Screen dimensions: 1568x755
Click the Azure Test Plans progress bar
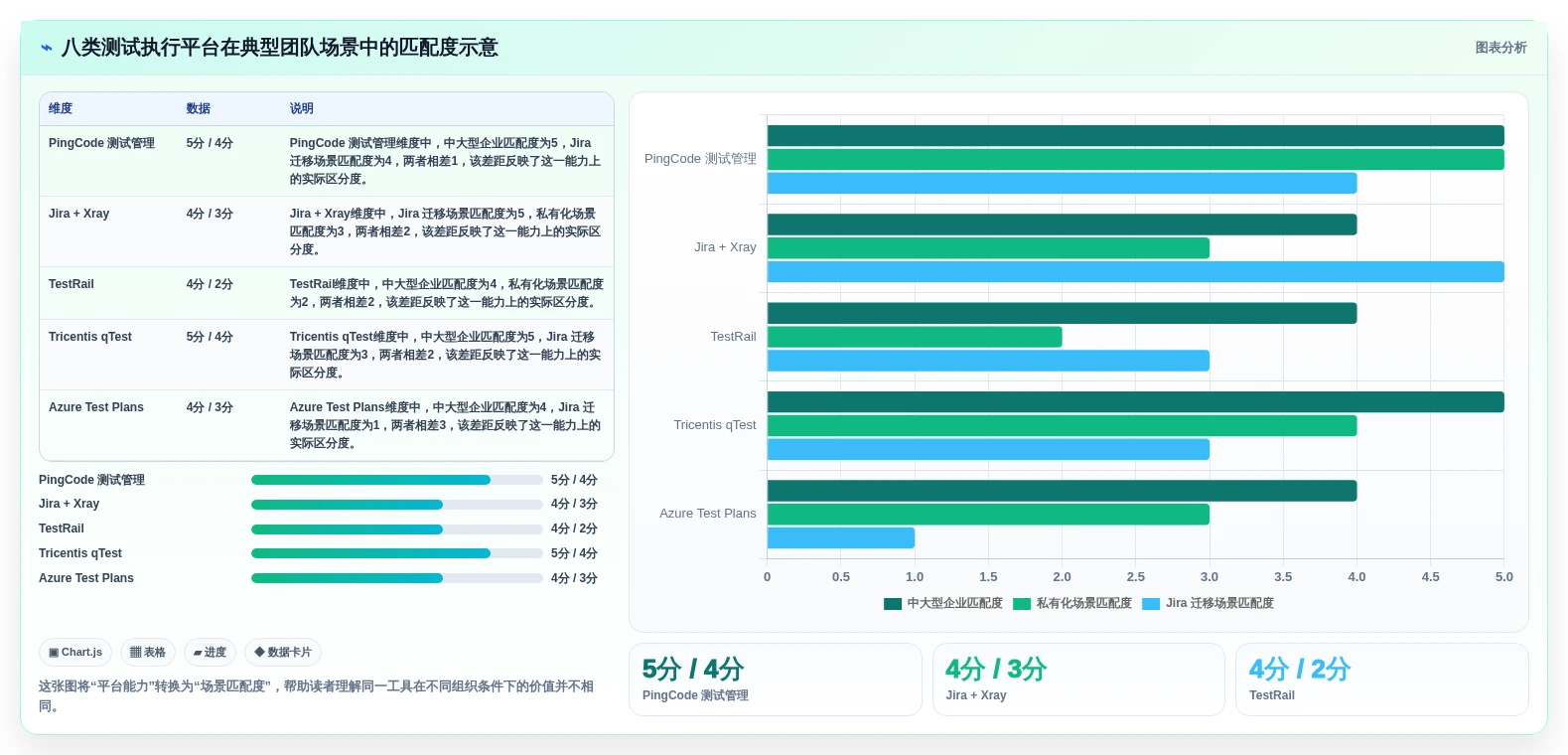pyautogui.click(x=397, y=578)
